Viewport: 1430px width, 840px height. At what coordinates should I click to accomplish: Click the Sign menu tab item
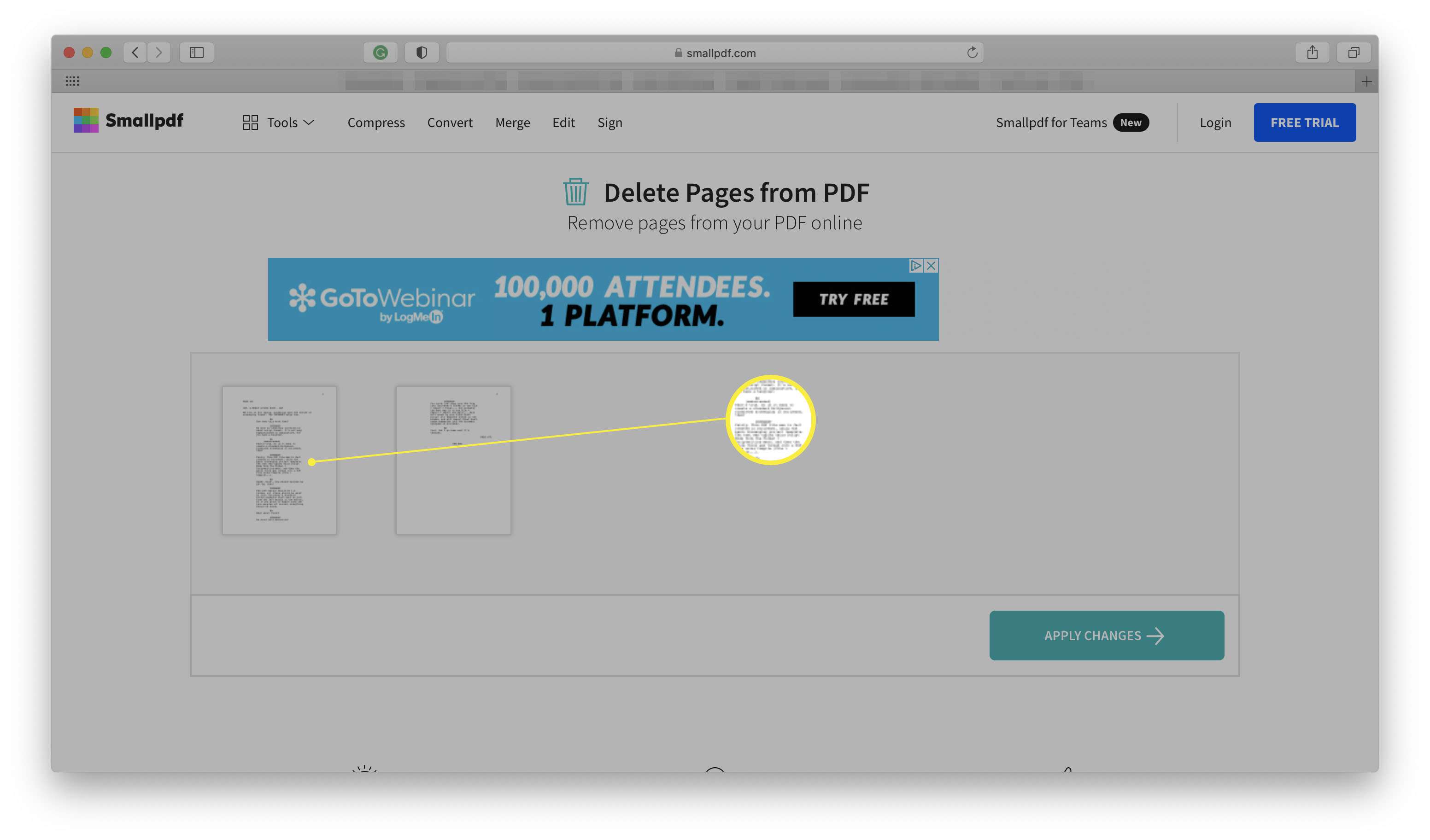pyautogui.click(x=610, y=122)
